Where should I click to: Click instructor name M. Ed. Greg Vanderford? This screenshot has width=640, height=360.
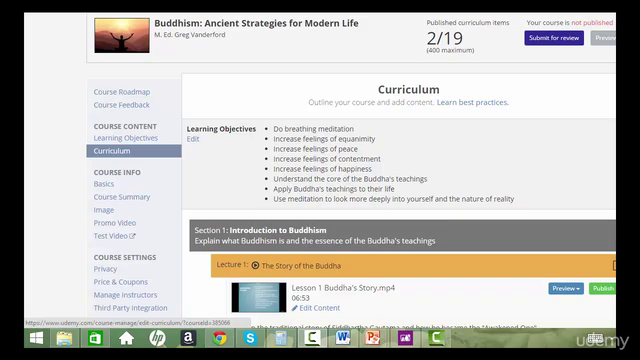pos(190,35)
